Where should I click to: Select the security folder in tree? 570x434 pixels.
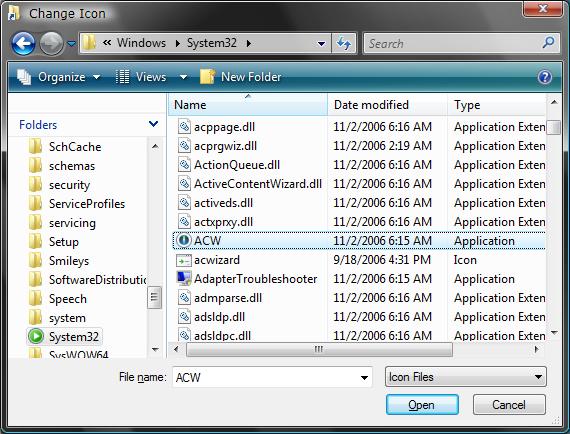coord(59,185)
